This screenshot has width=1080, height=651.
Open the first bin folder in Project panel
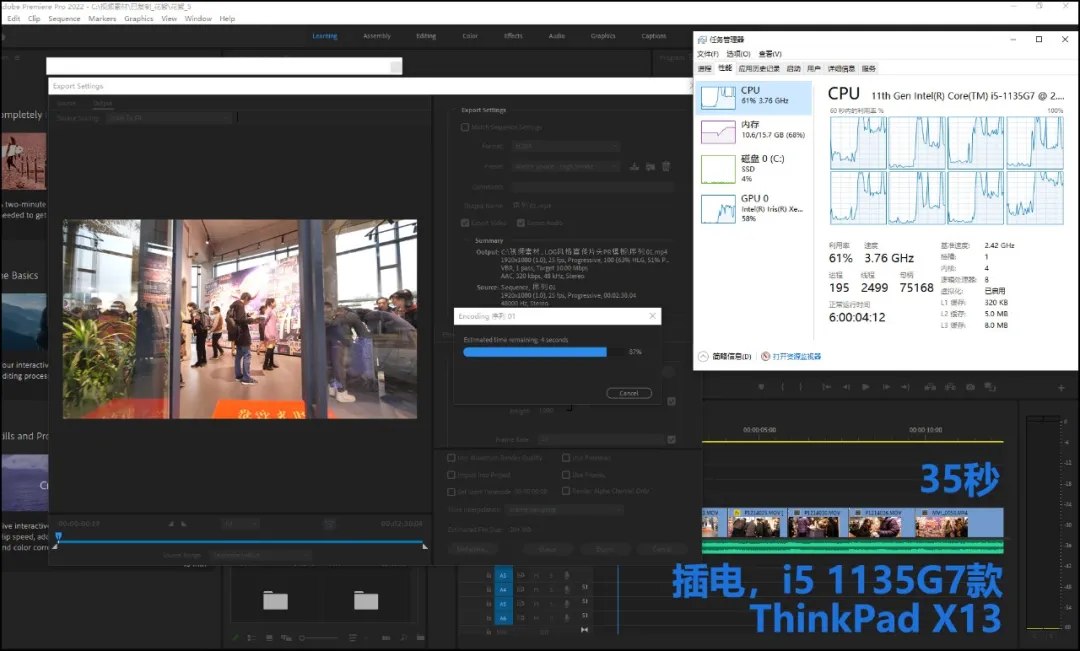tap(276, 601)
